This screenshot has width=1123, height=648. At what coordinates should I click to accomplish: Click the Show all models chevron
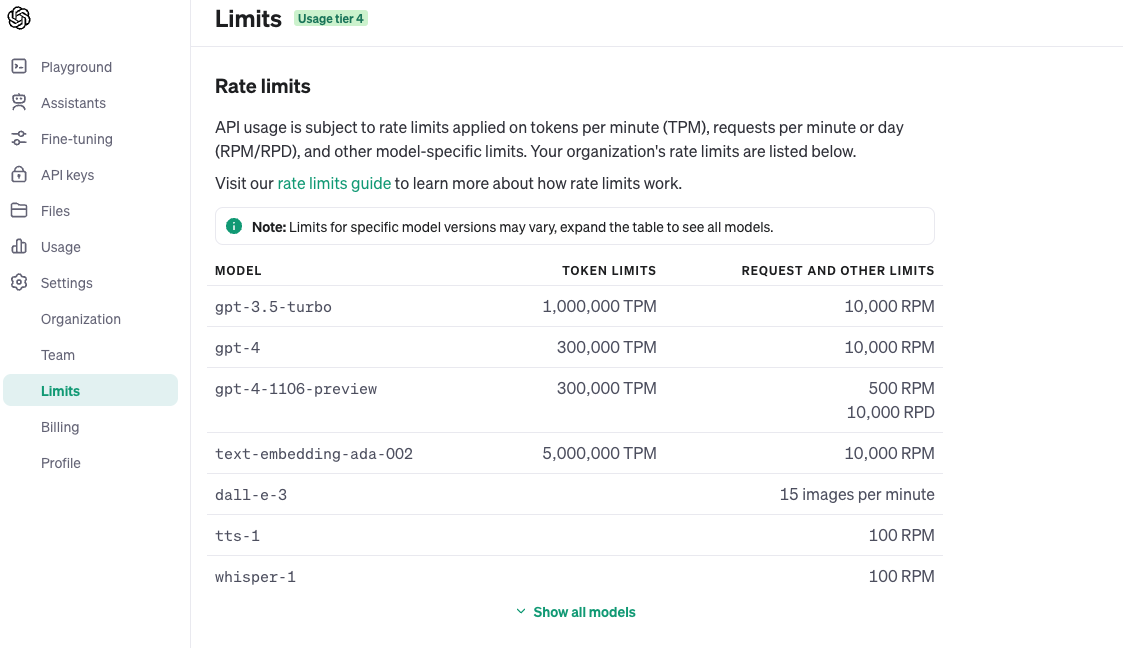521,612
